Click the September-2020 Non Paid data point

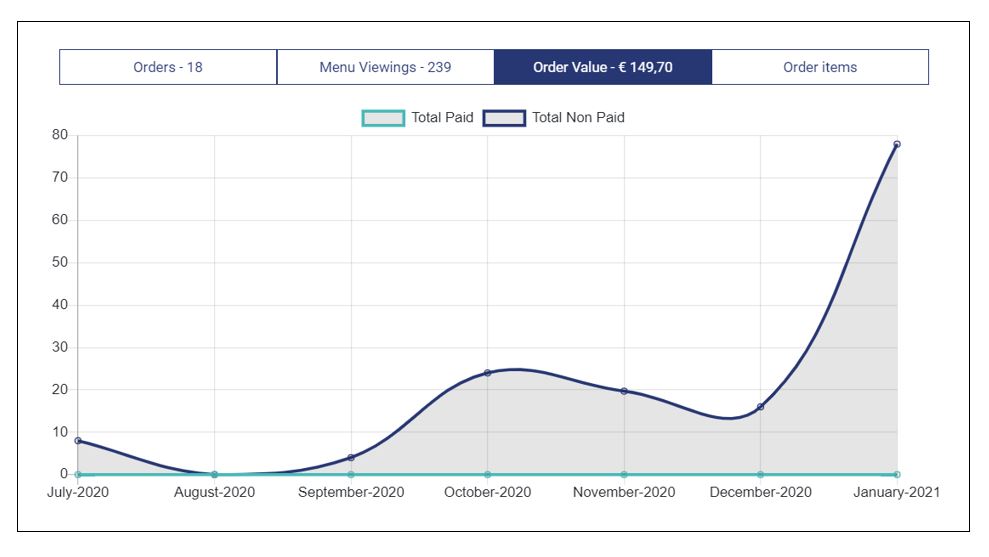[x=351, y=458]
